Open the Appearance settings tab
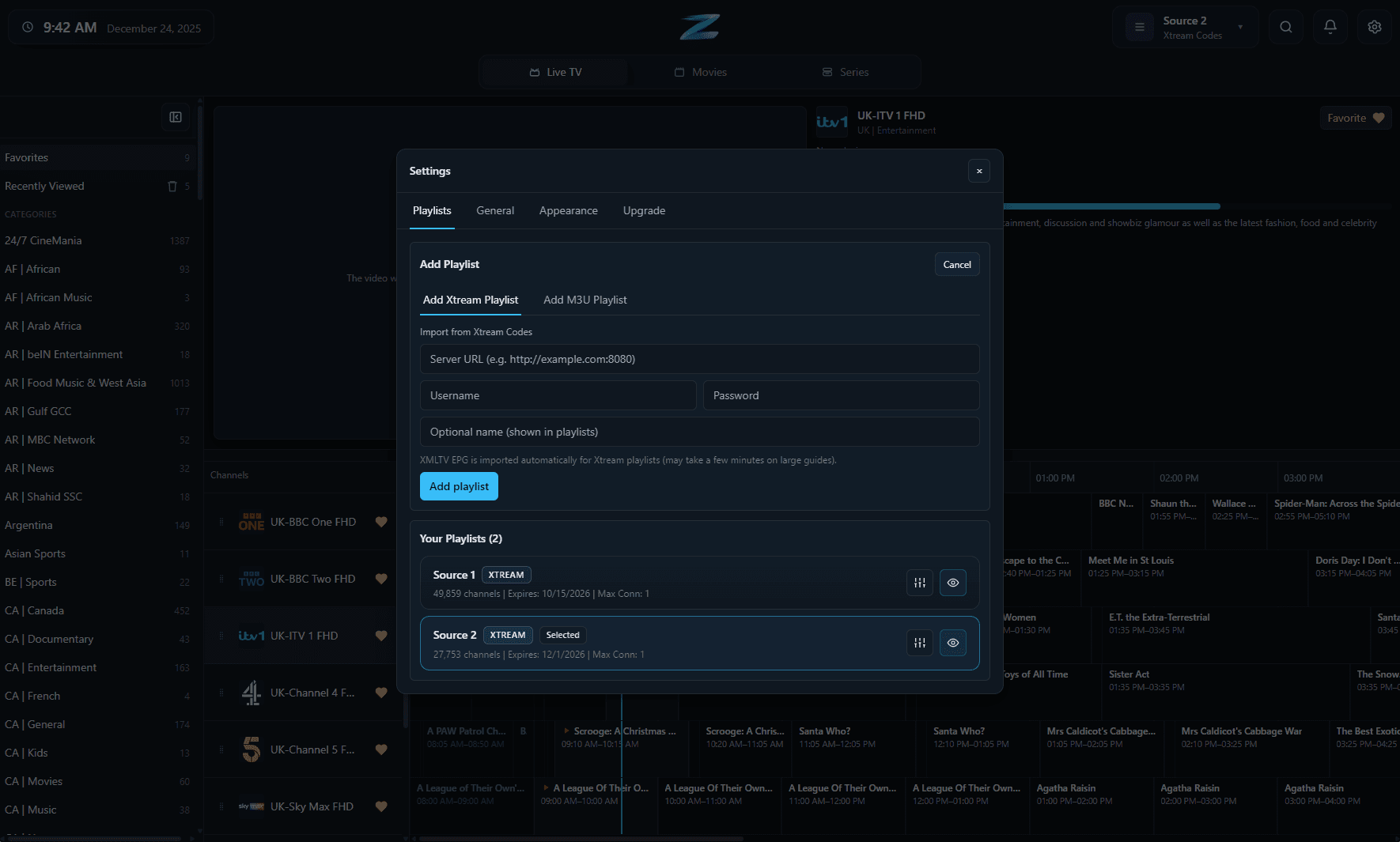The image size is (1400, 842). coord(568,210)
